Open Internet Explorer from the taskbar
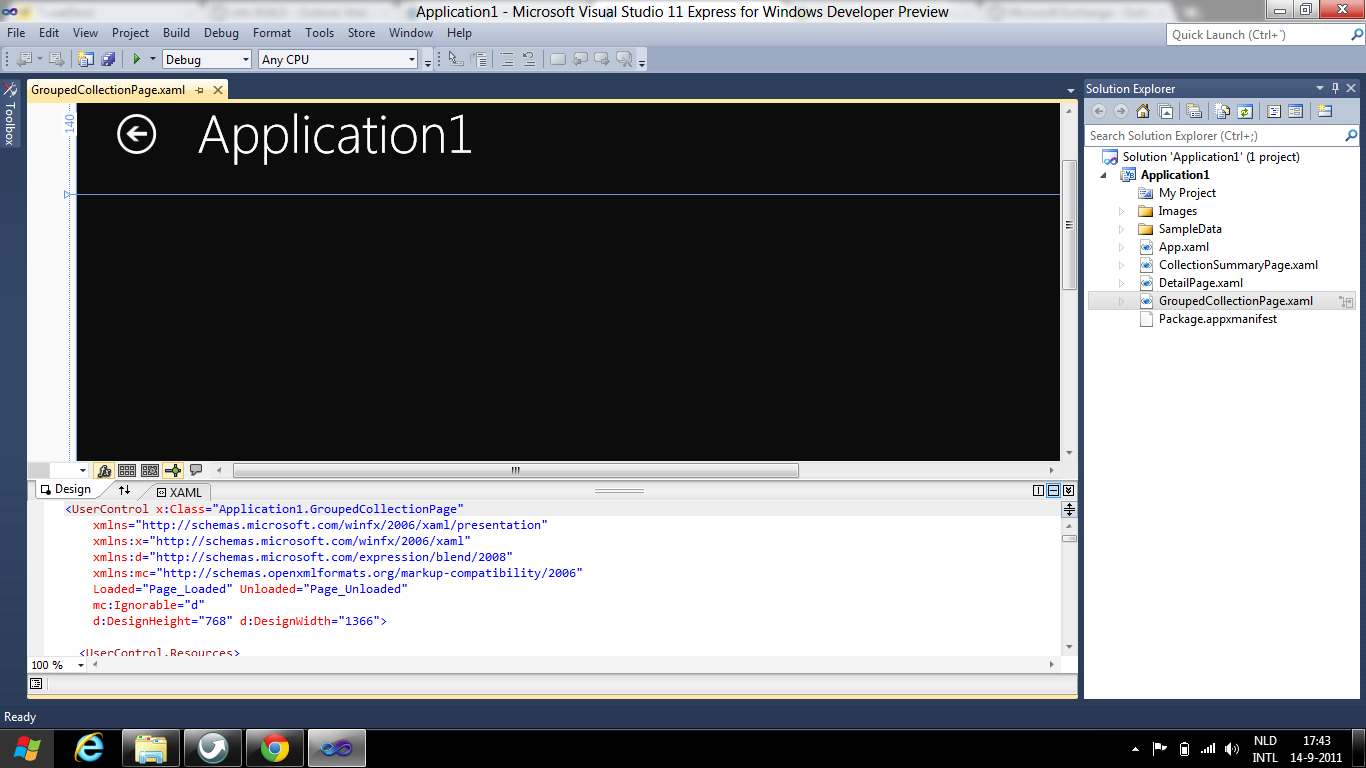This screenshot has height=768, width=1366. (x=89, y=748)
